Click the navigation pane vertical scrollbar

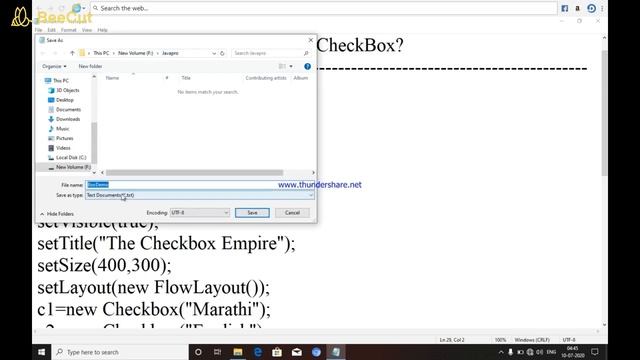[x=94, y=143]
